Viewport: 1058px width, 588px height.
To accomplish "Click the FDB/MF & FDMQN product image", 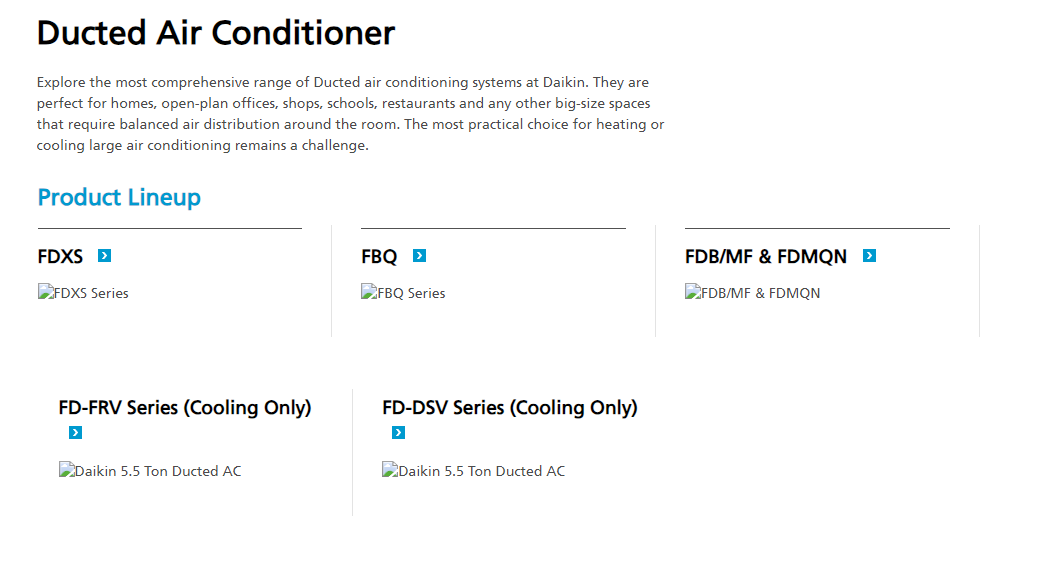I will pos(753,293).
